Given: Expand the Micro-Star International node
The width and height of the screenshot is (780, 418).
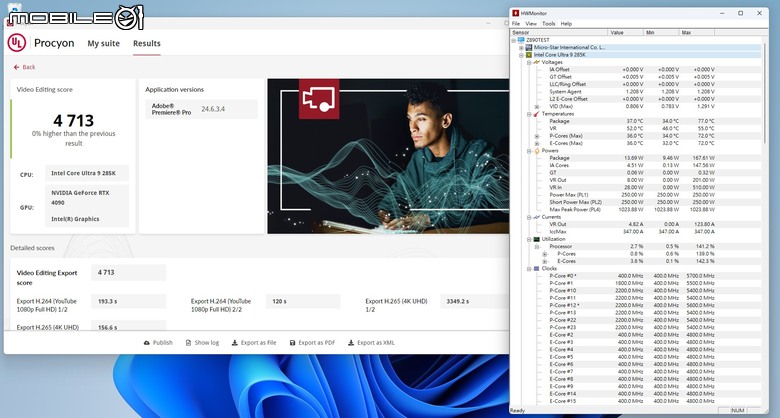Looking at the screenshot, I should tap(521, 48).
